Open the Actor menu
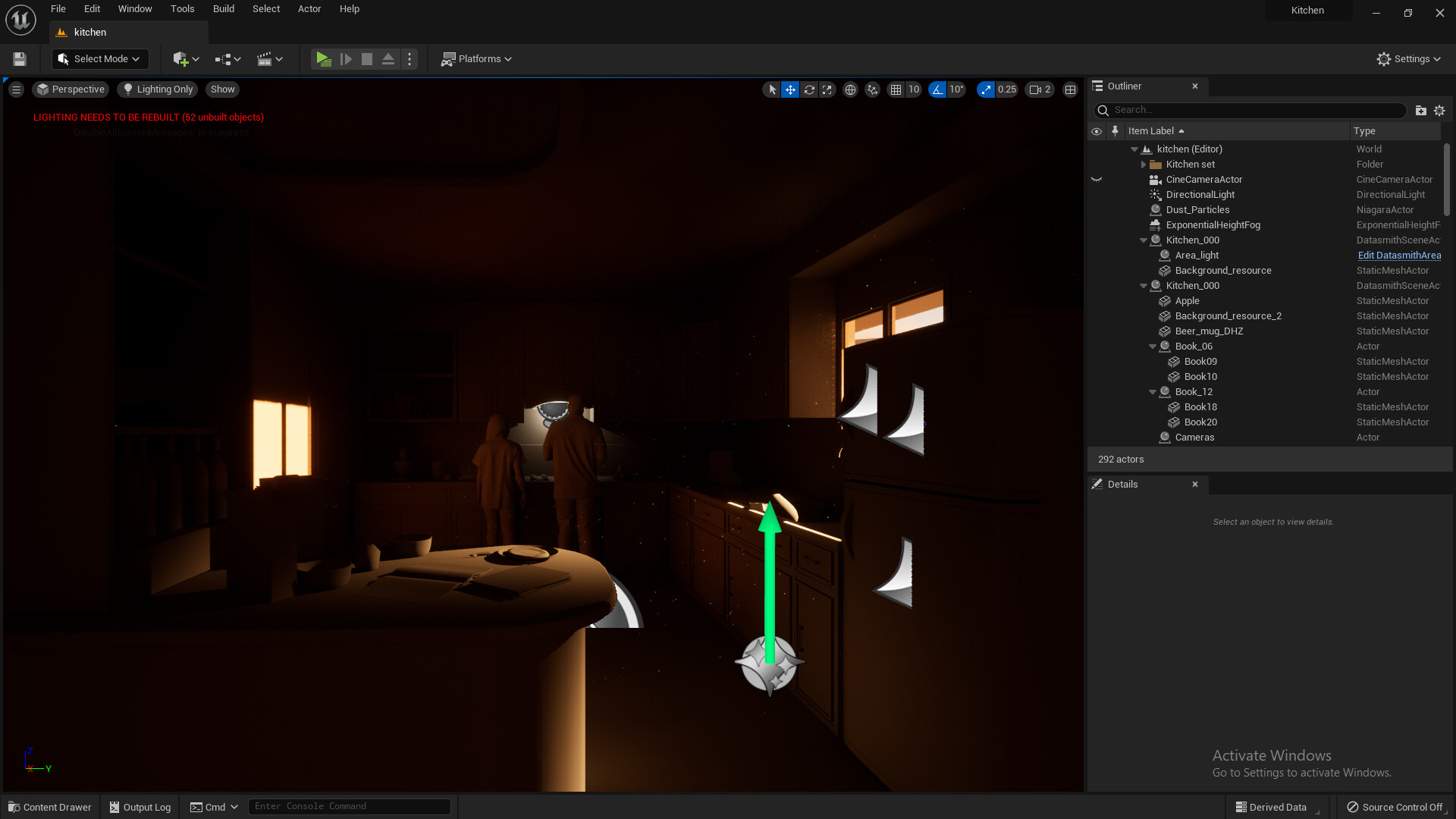This screenshot has height=819, width=1456. click(309, 9)
